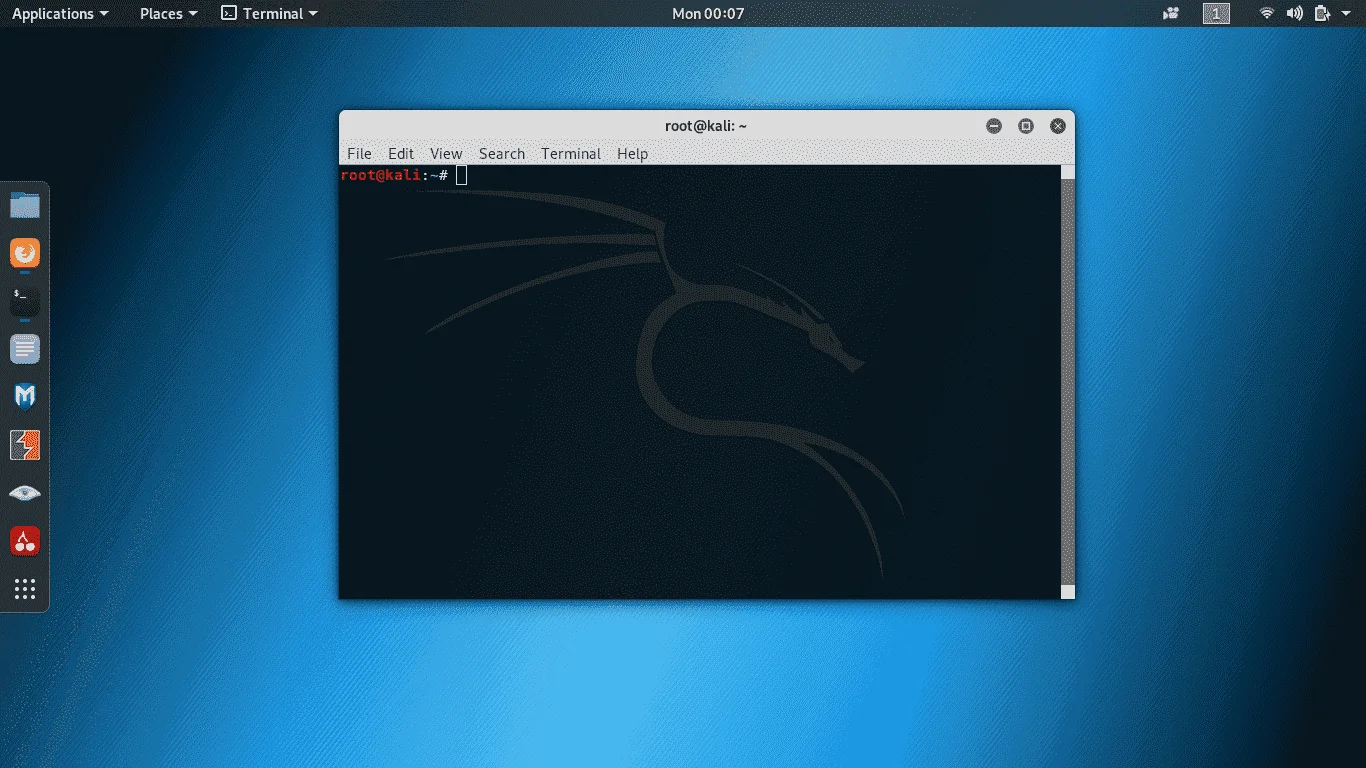Open the View menu in terminal
1366x768 pixels.
[446, 153]
